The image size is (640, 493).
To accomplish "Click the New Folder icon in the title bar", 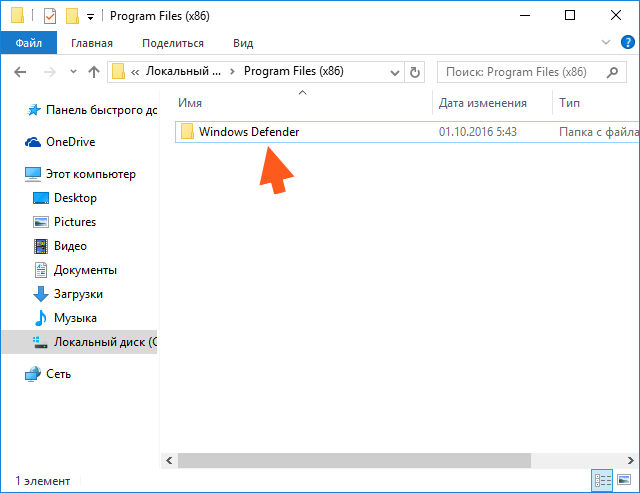I will (x=71, y=16).
